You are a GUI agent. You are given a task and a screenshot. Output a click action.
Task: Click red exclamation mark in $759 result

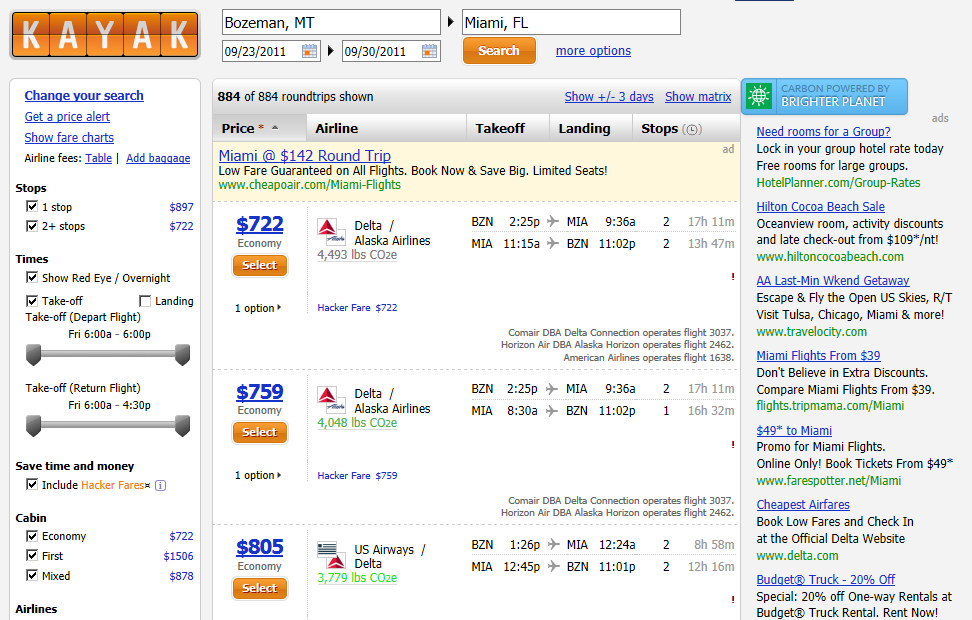point(733,445)
